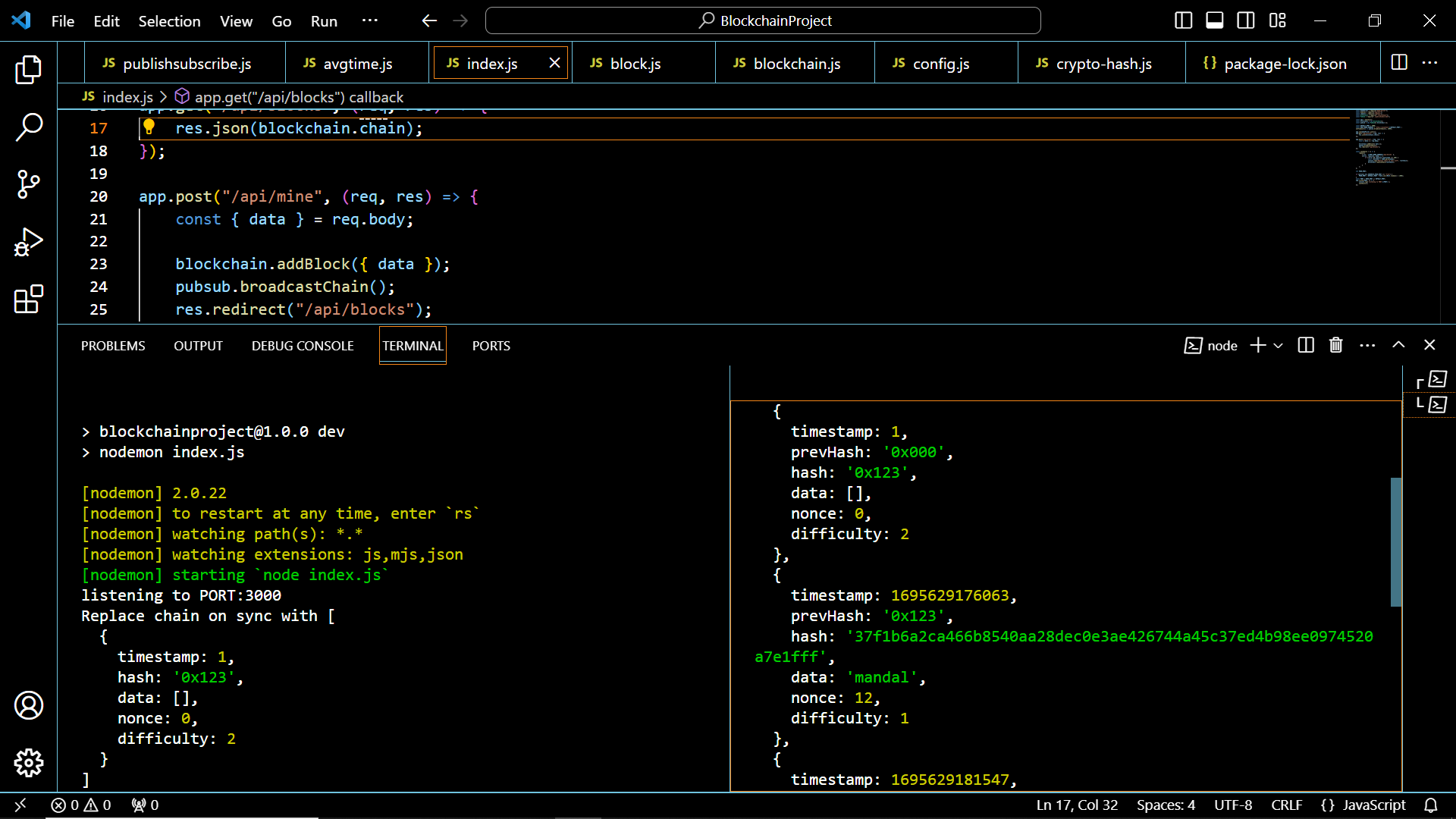Open Source Control view
The image size is (1456, 819).
[x=29, y=184]
